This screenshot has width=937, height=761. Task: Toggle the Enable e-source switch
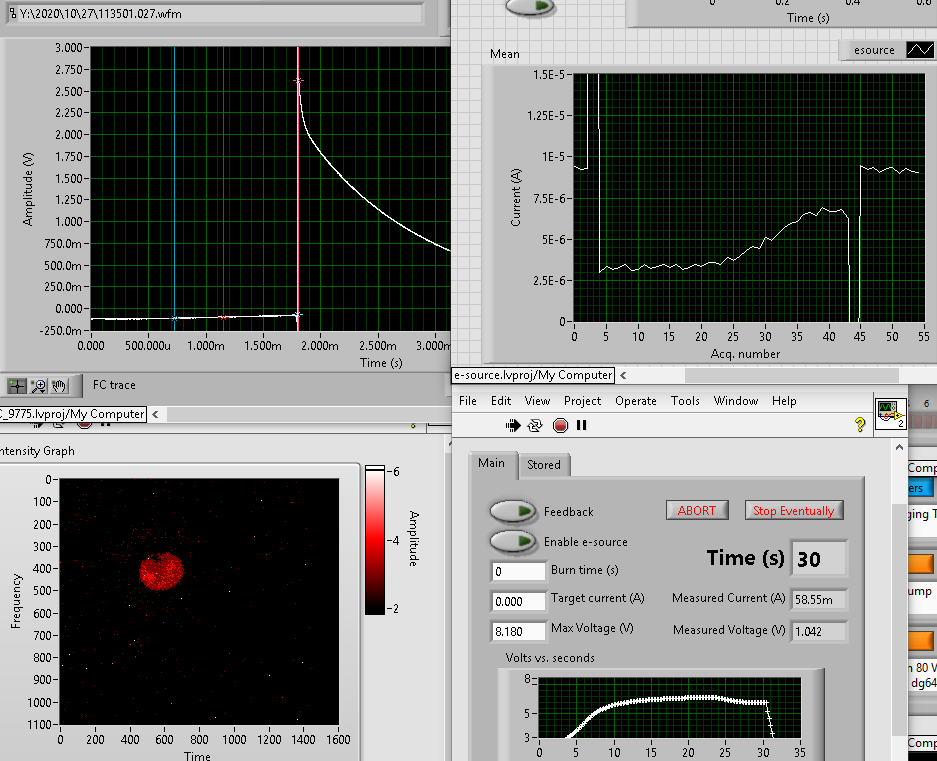(x=513, y=541)
